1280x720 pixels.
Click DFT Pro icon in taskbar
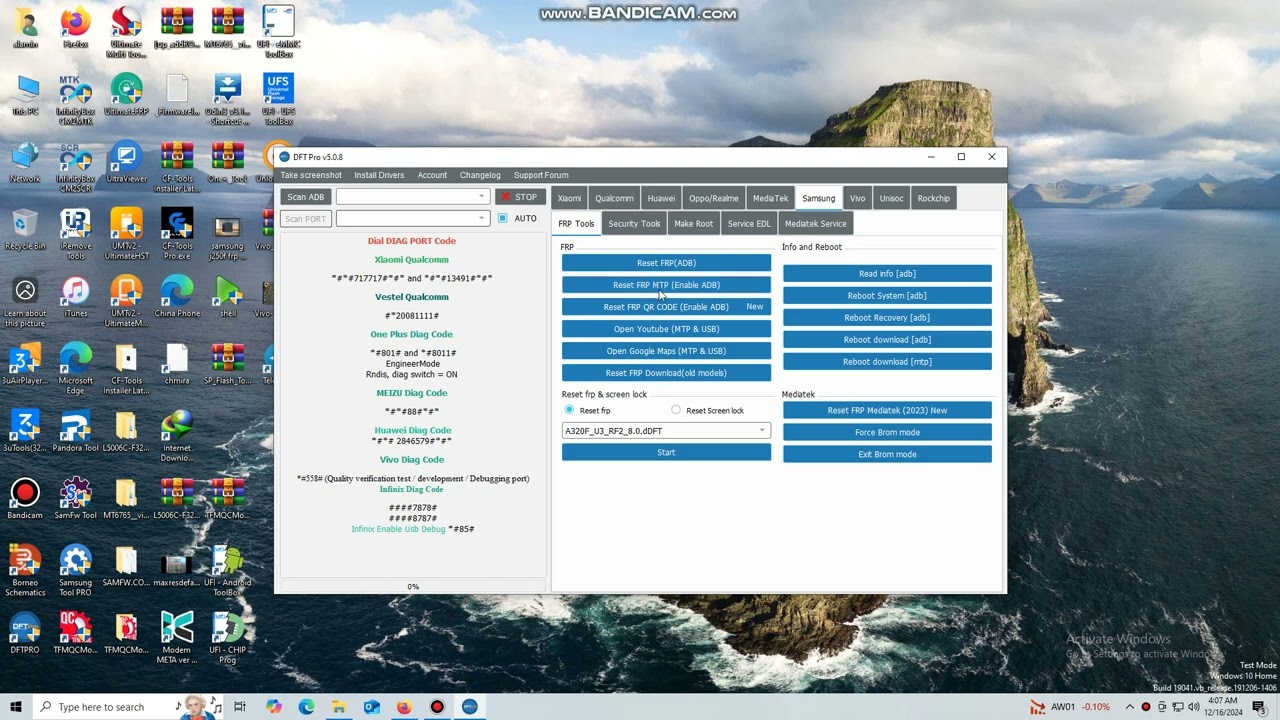pyautogui.click(x=469, y=707)
